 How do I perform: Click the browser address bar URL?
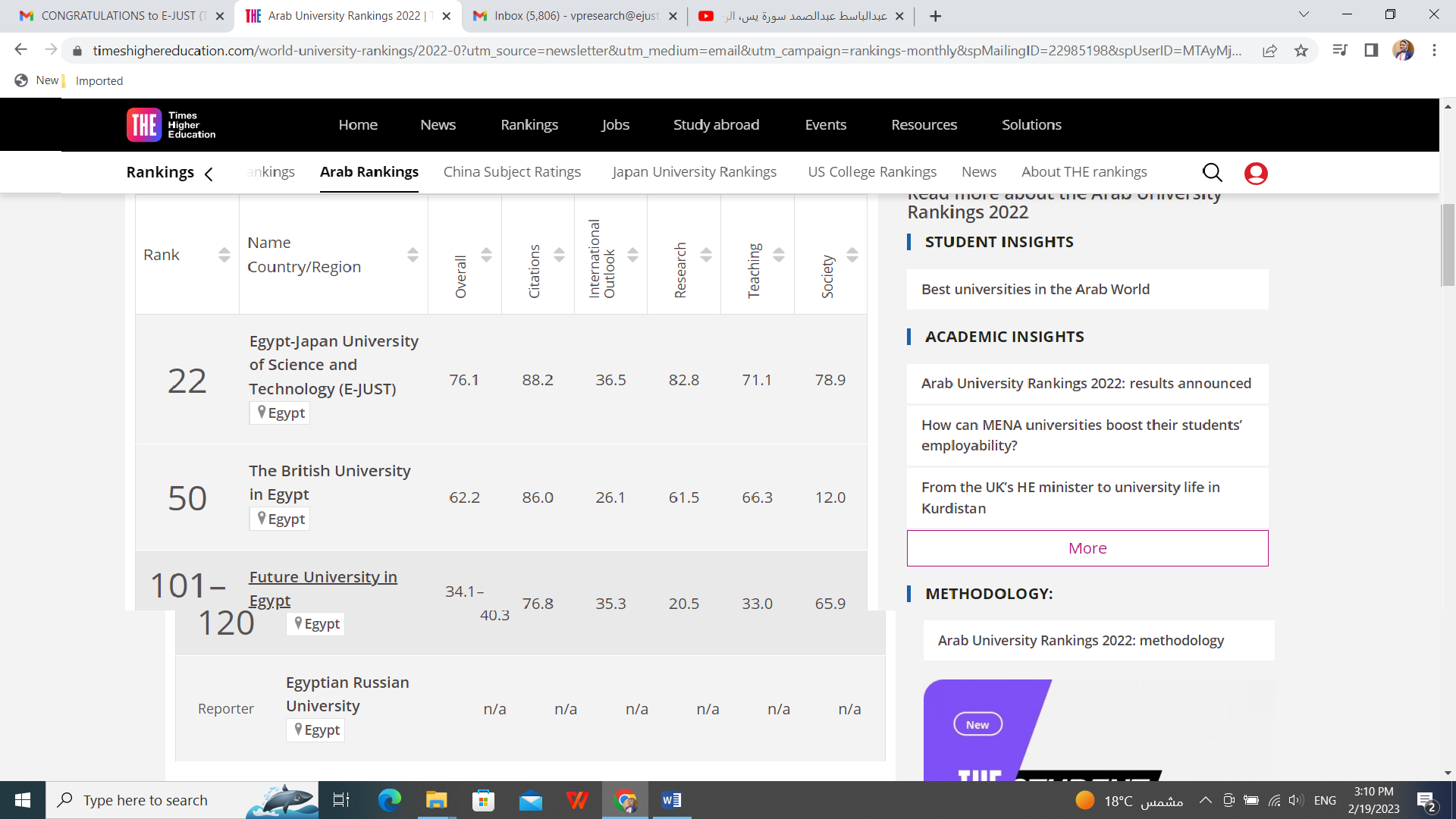667,51
